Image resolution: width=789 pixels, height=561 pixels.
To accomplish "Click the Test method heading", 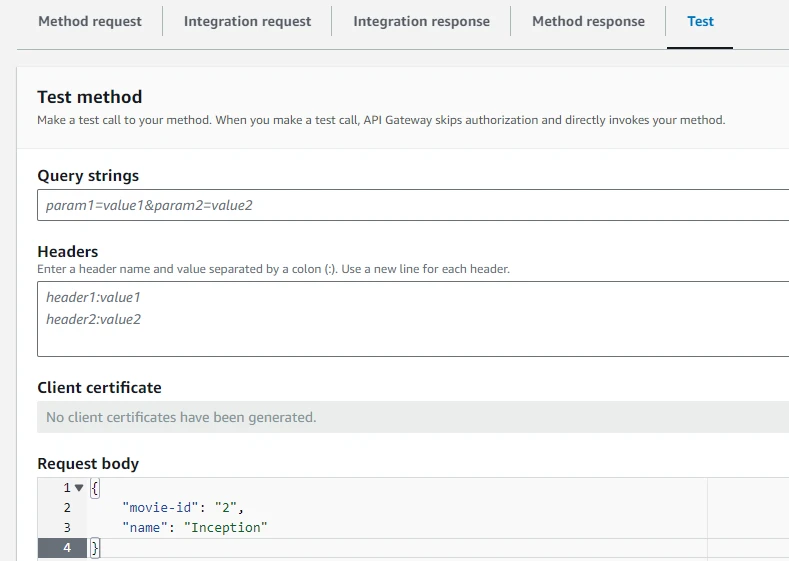I will [90, 97].
